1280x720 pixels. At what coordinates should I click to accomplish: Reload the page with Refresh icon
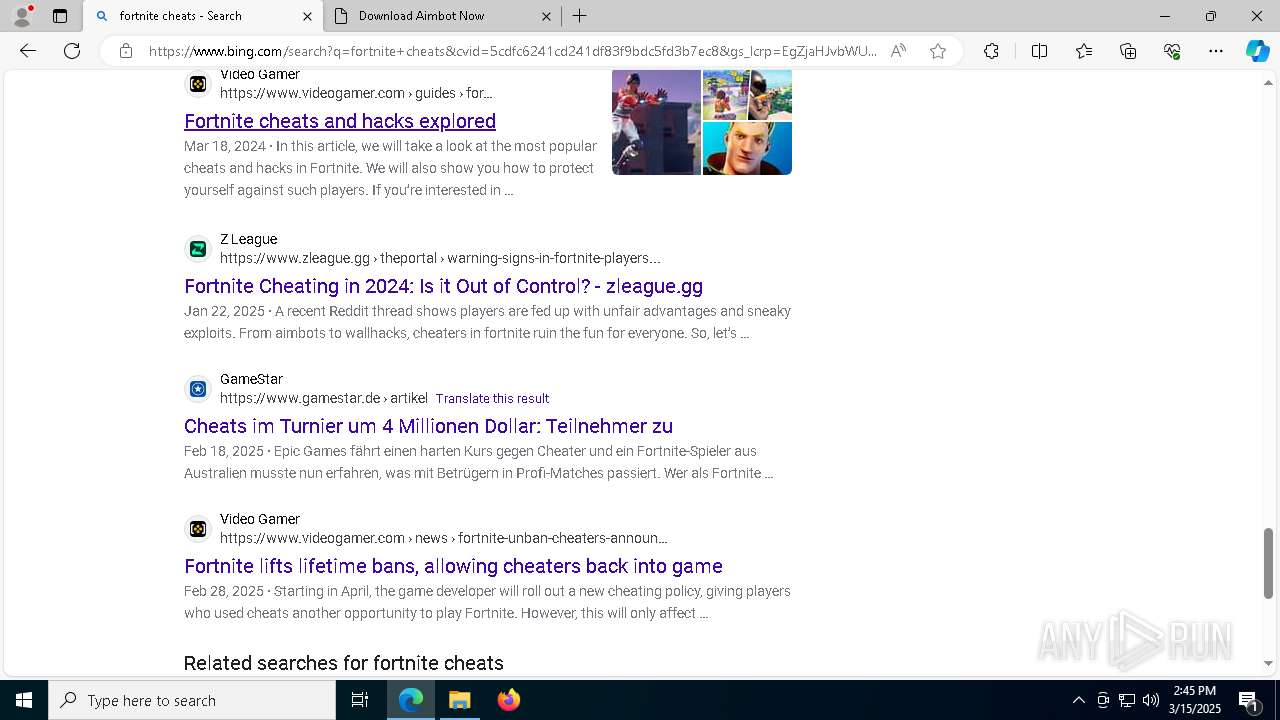pyautogui.click(x=72, y=51)
